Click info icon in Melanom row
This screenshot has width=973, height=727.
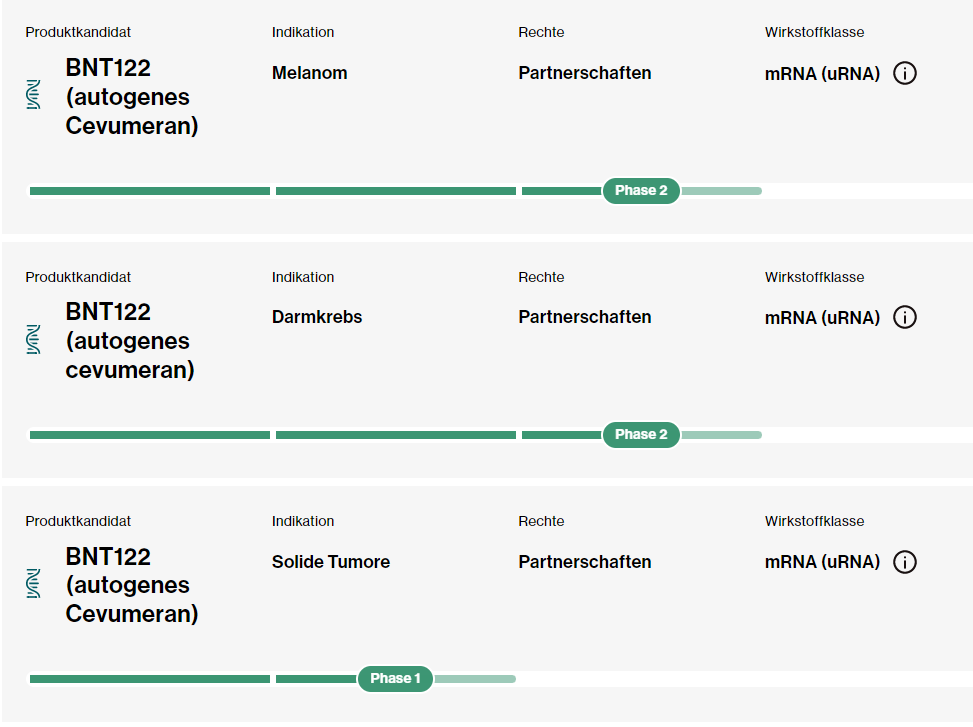(904, 73)
